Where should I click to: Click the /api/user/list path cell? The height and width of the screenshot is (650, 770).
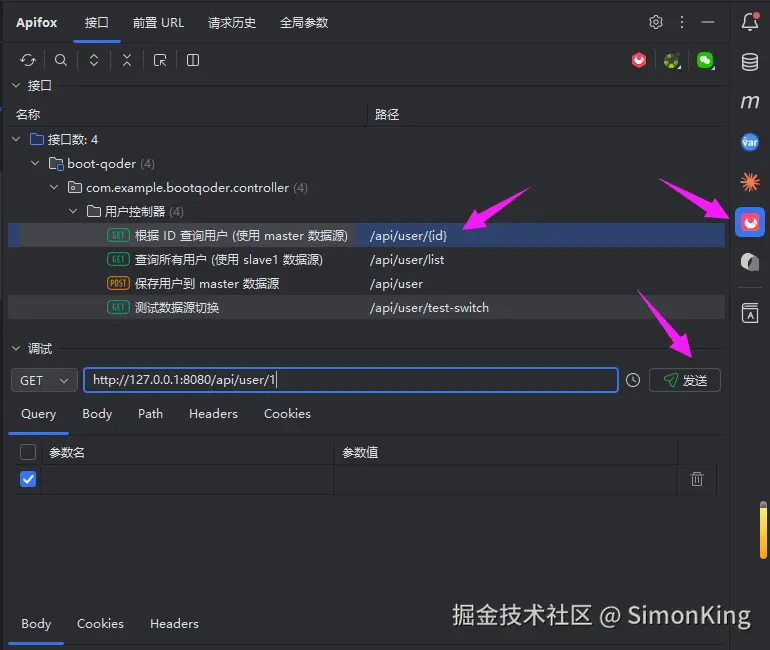click(407, 260)
